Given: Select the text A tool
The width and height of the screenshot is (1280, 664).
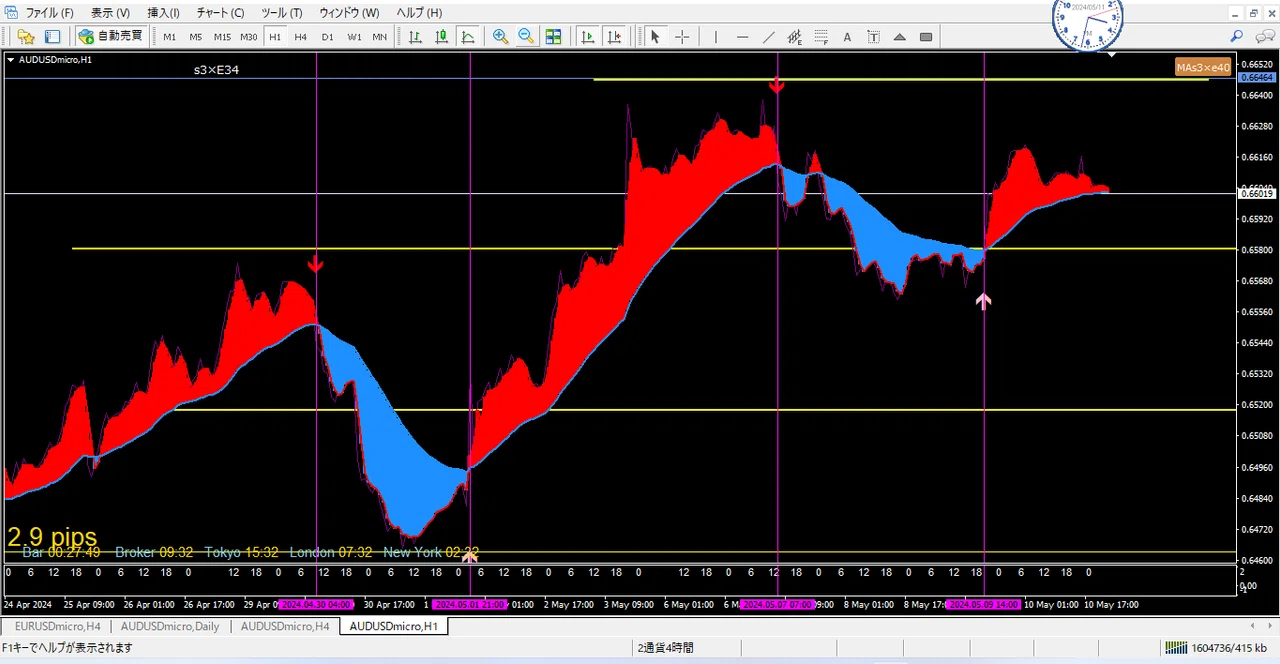Looking at the screenshot, I should tap(847, 36).
